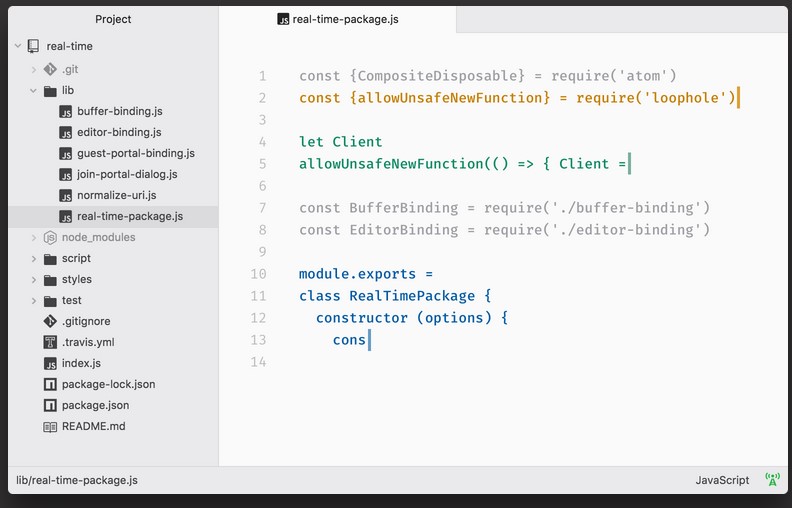
Task: Click the JS icon beside editor-binding.js
Action: [66, 133]
